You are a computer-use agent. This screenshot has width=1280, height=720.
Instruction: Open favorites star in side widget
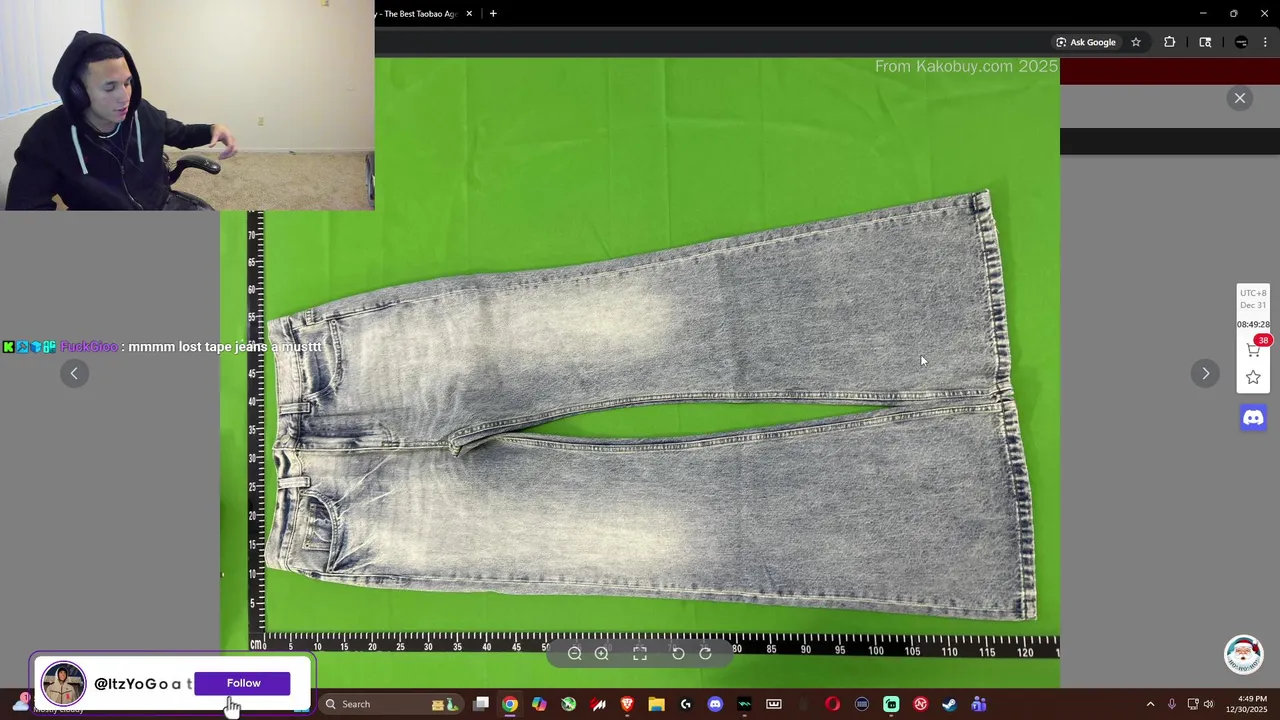click(x=1253, y=377)
